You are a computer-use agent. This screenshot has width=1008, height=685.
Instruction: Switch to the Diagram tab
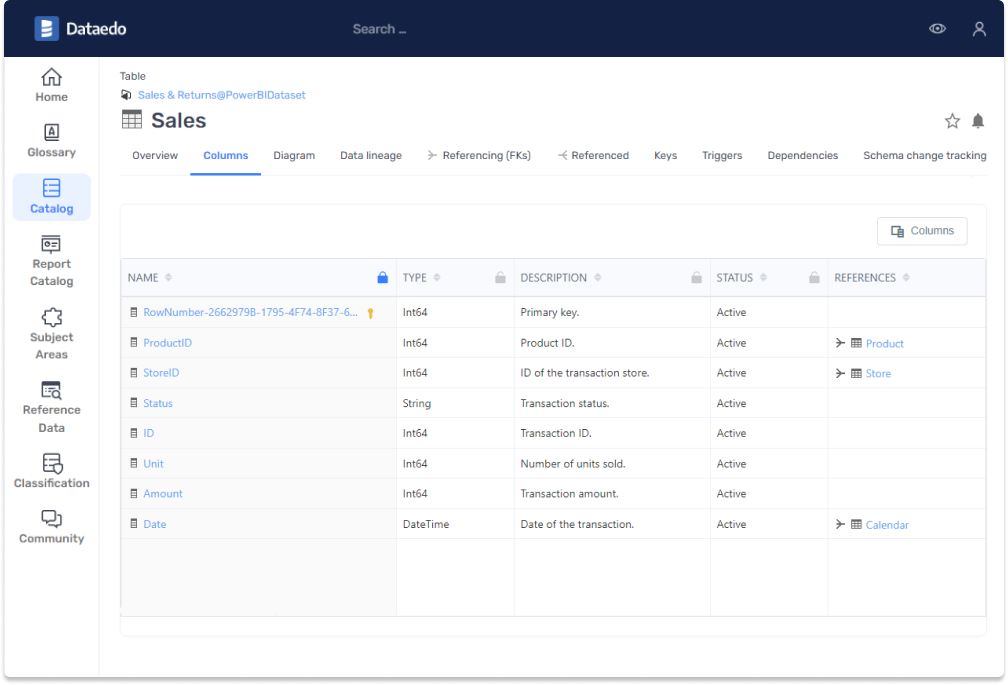[294, 156]
